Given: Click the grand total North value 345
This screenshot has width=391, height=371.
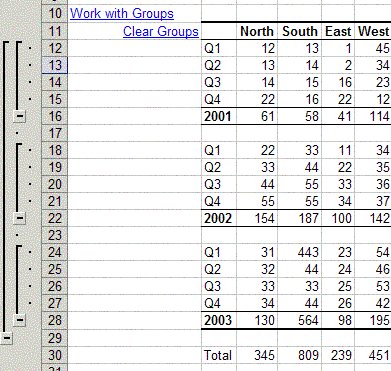Looking at the screenshot, I should point(257,355).
